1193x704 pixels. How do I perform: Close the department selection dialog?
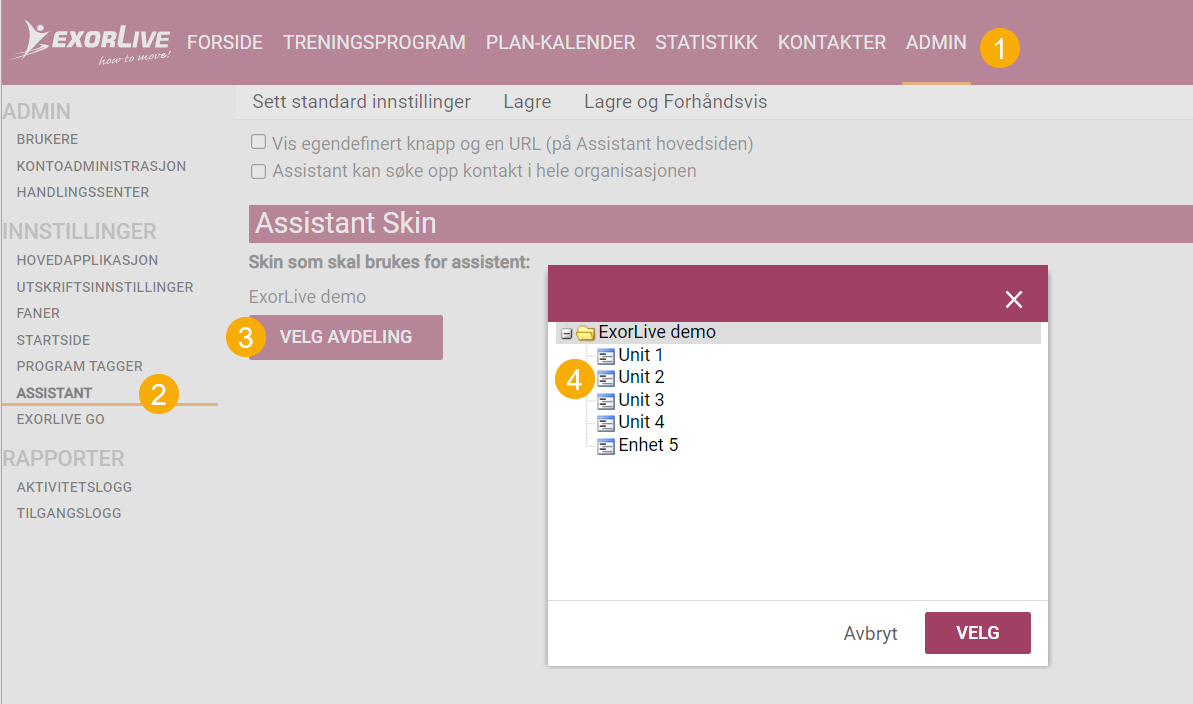1013,299
